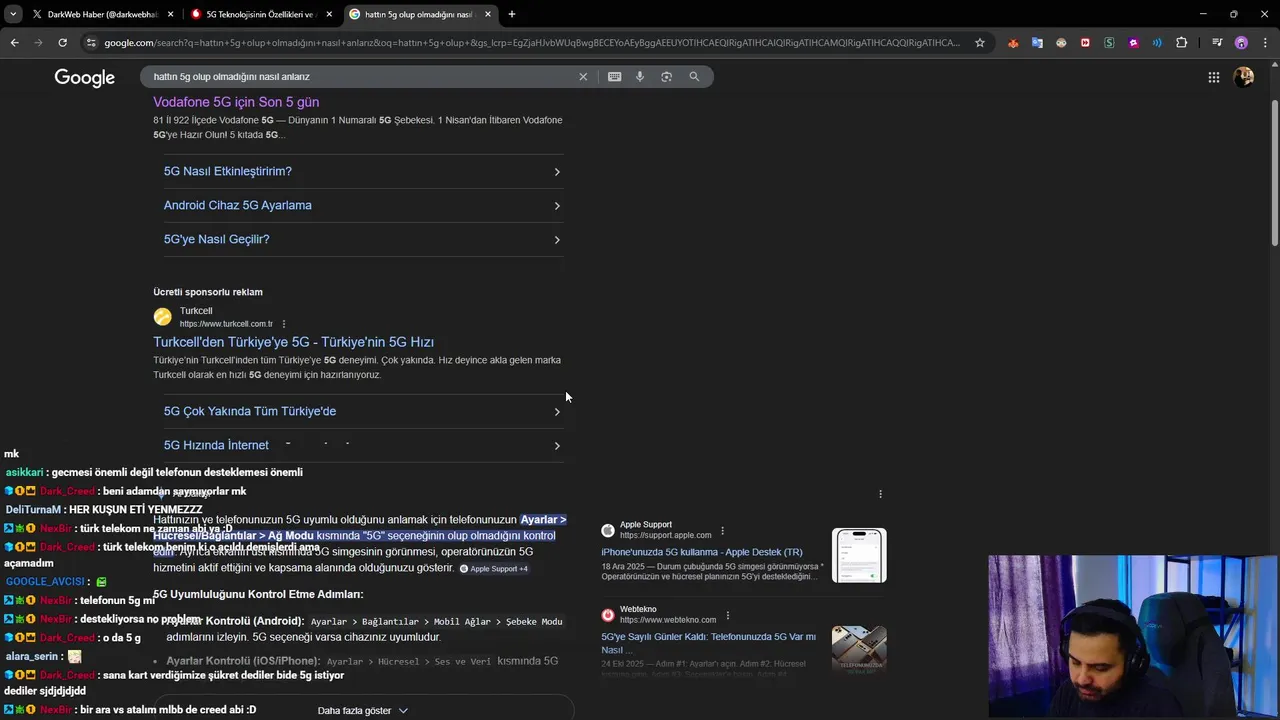Click the address bar URL
This screenshot has width=1280, height=720.
(x=531, y=43)
